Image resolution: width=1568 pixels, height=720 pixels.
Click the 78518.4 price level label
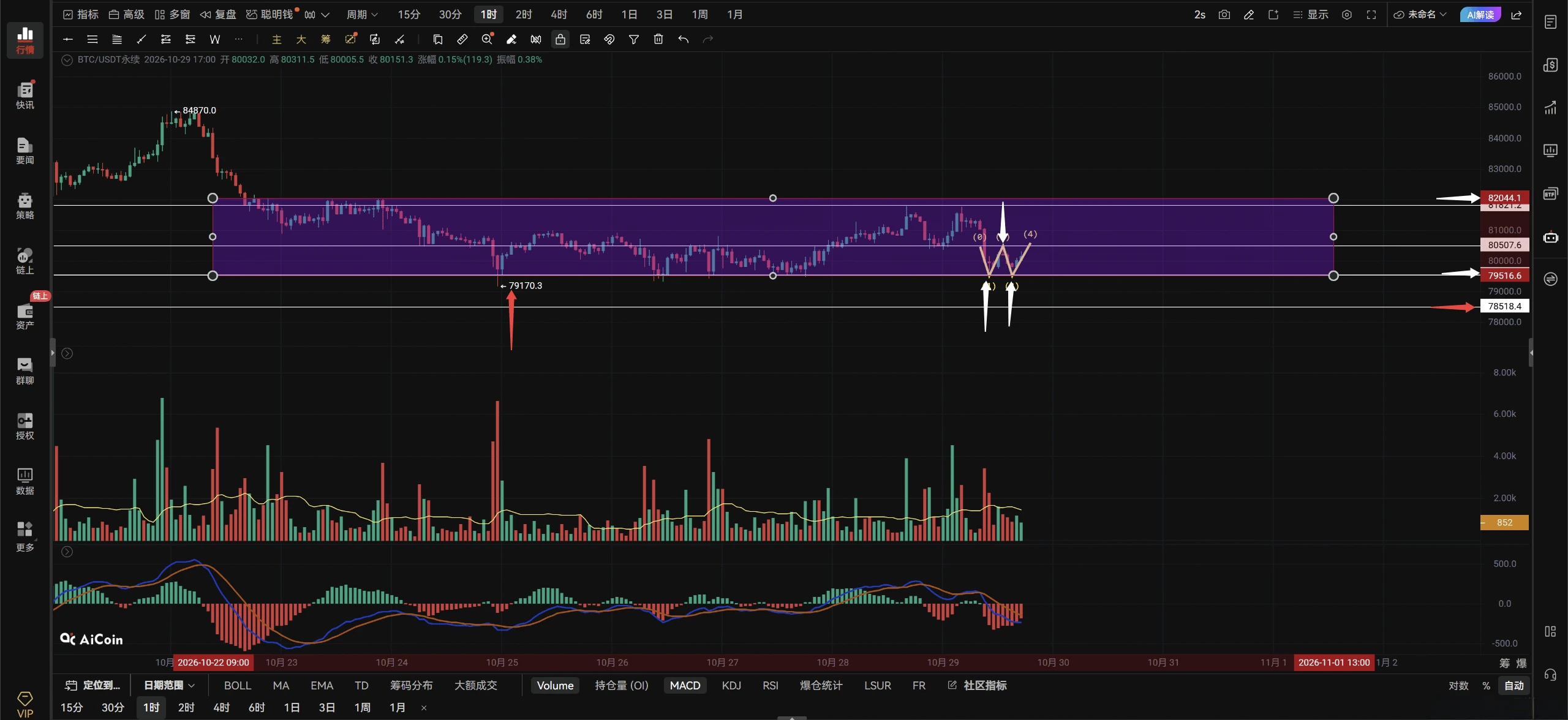pyautogui.click(x=1504, y=306)
